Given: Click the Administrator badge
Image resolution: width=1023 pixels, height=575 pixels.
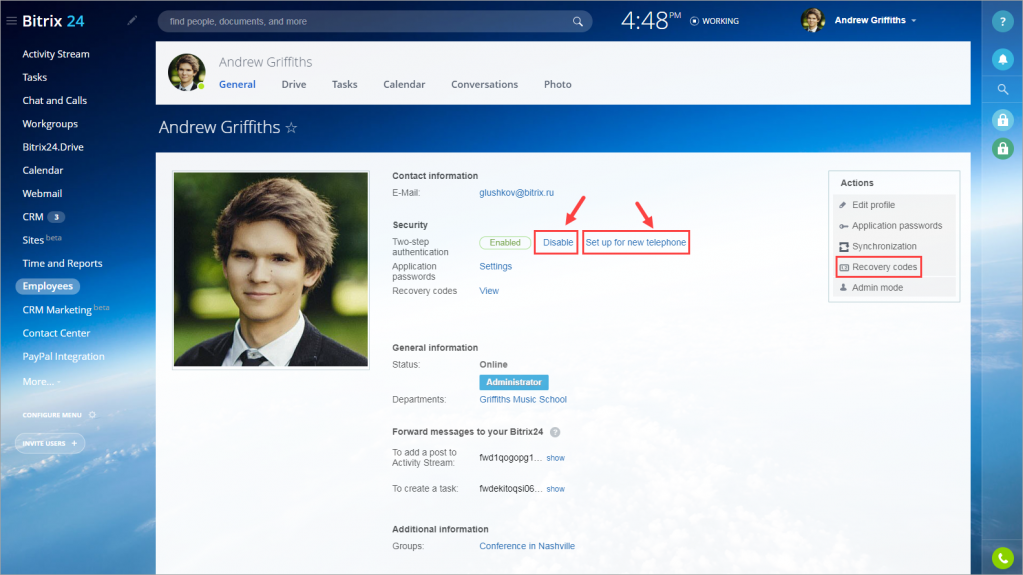Looking at the screenshot, I should pos(513,382).
